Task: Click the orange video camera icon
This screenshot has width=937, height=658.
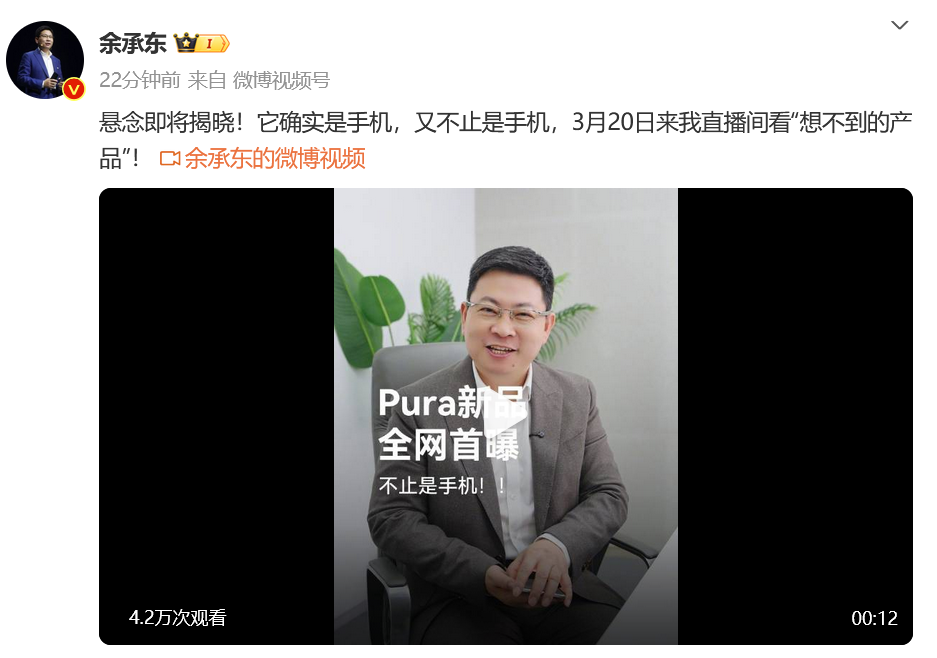Action: 170,158
